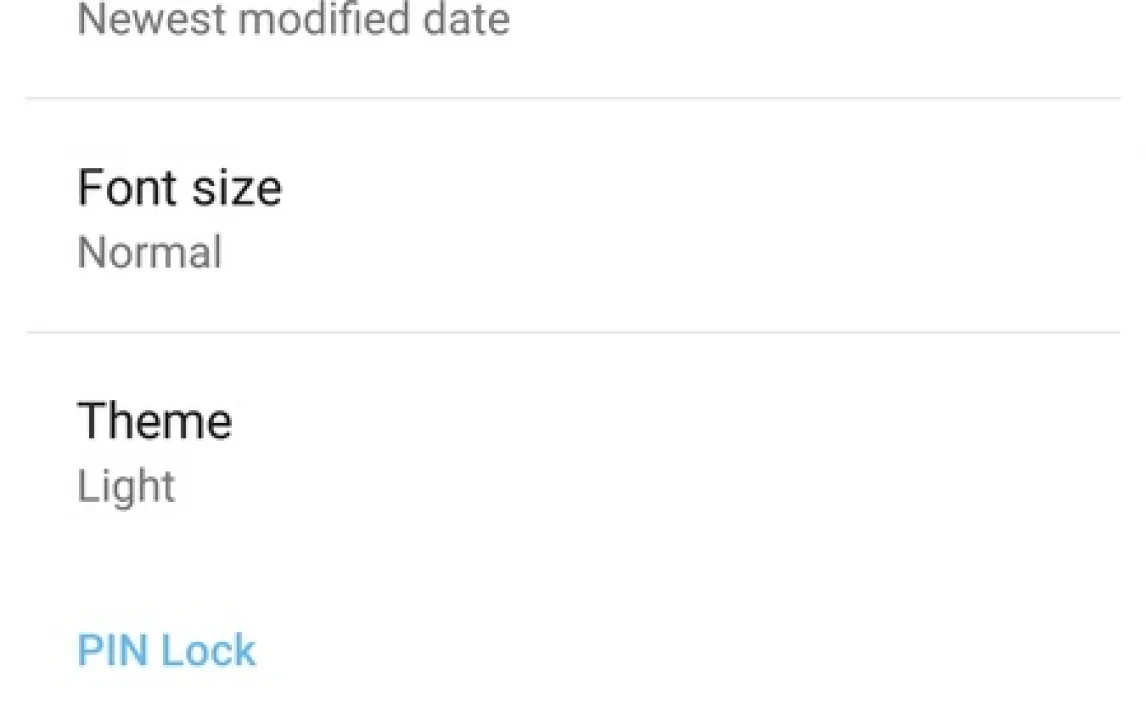Tap blank area right of Newest modified date
Screen dimensions: 1146x716
800,25
